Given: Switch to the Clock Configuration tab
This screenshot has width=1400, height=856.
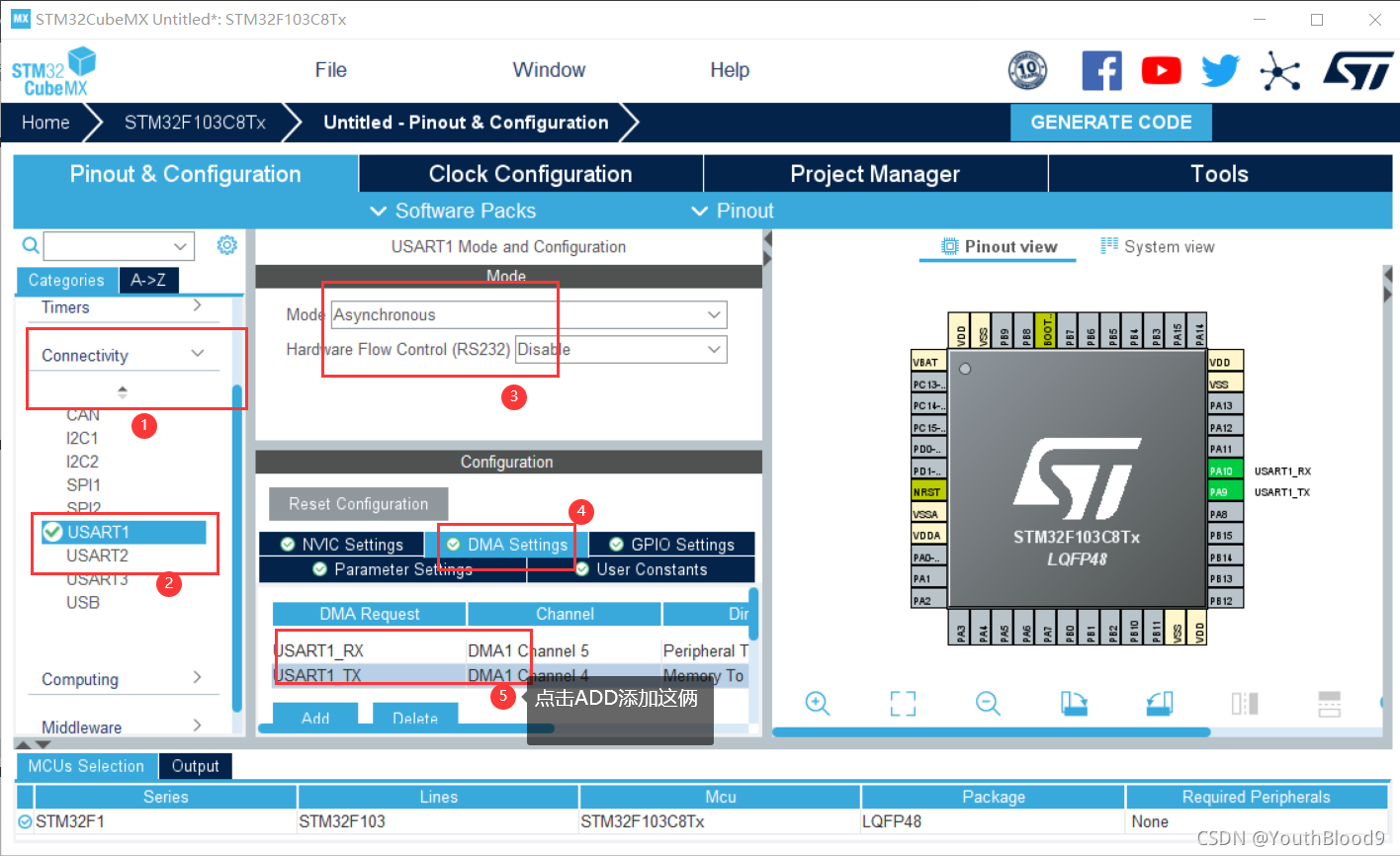Looking at the screenshot, I should [x=530, y=174].
